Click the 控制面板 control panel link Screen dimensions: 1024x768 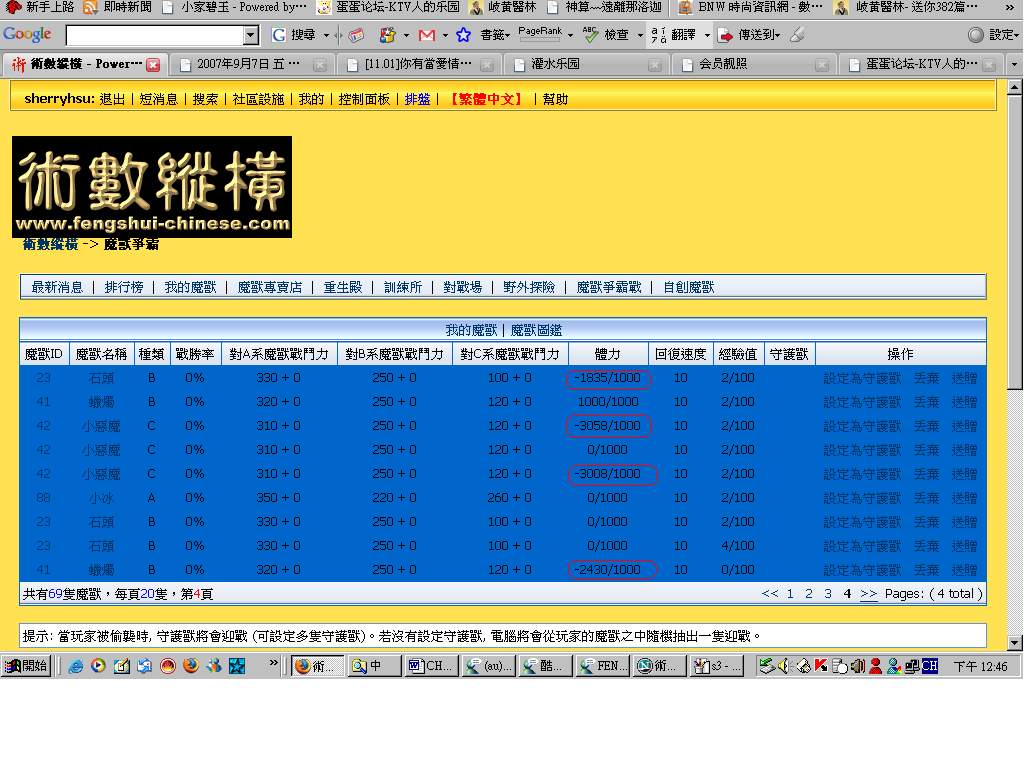tap(364, 100)
